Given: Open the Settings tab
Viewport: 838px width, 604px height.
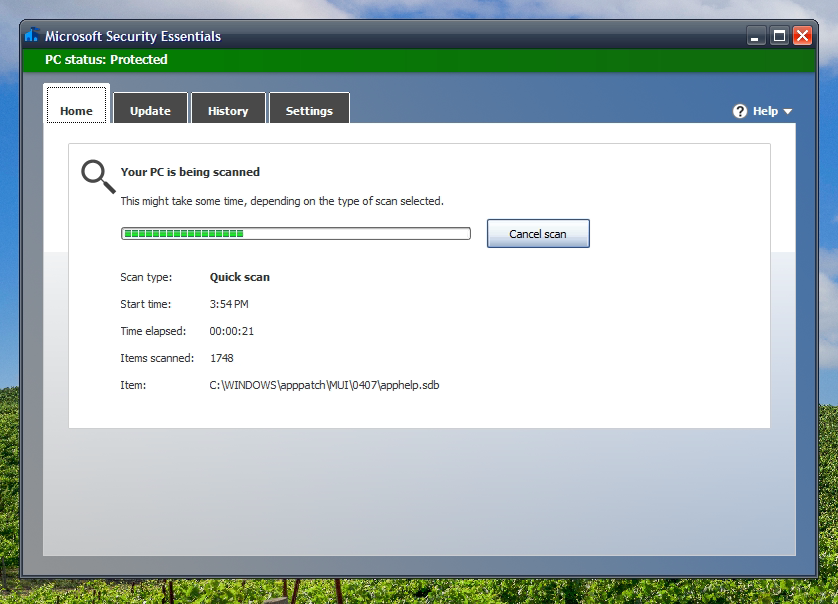Looking at the screenshot, I should click(309, 111).
